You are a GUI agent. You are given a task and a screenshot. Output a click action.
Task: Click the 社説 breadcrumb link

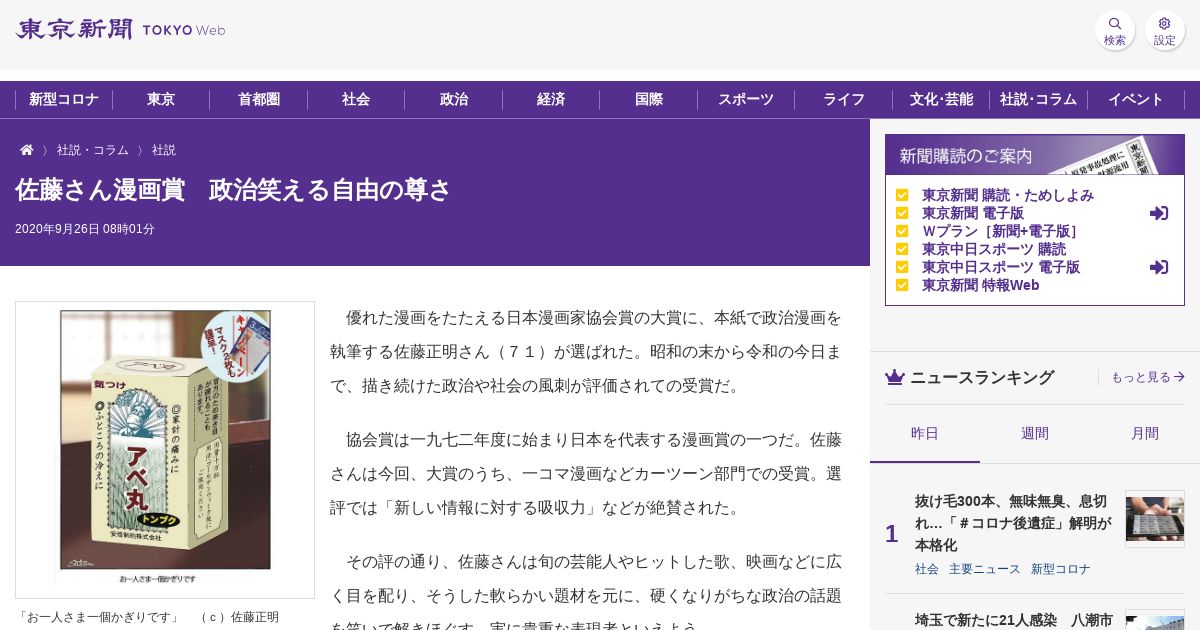(164, 150)
